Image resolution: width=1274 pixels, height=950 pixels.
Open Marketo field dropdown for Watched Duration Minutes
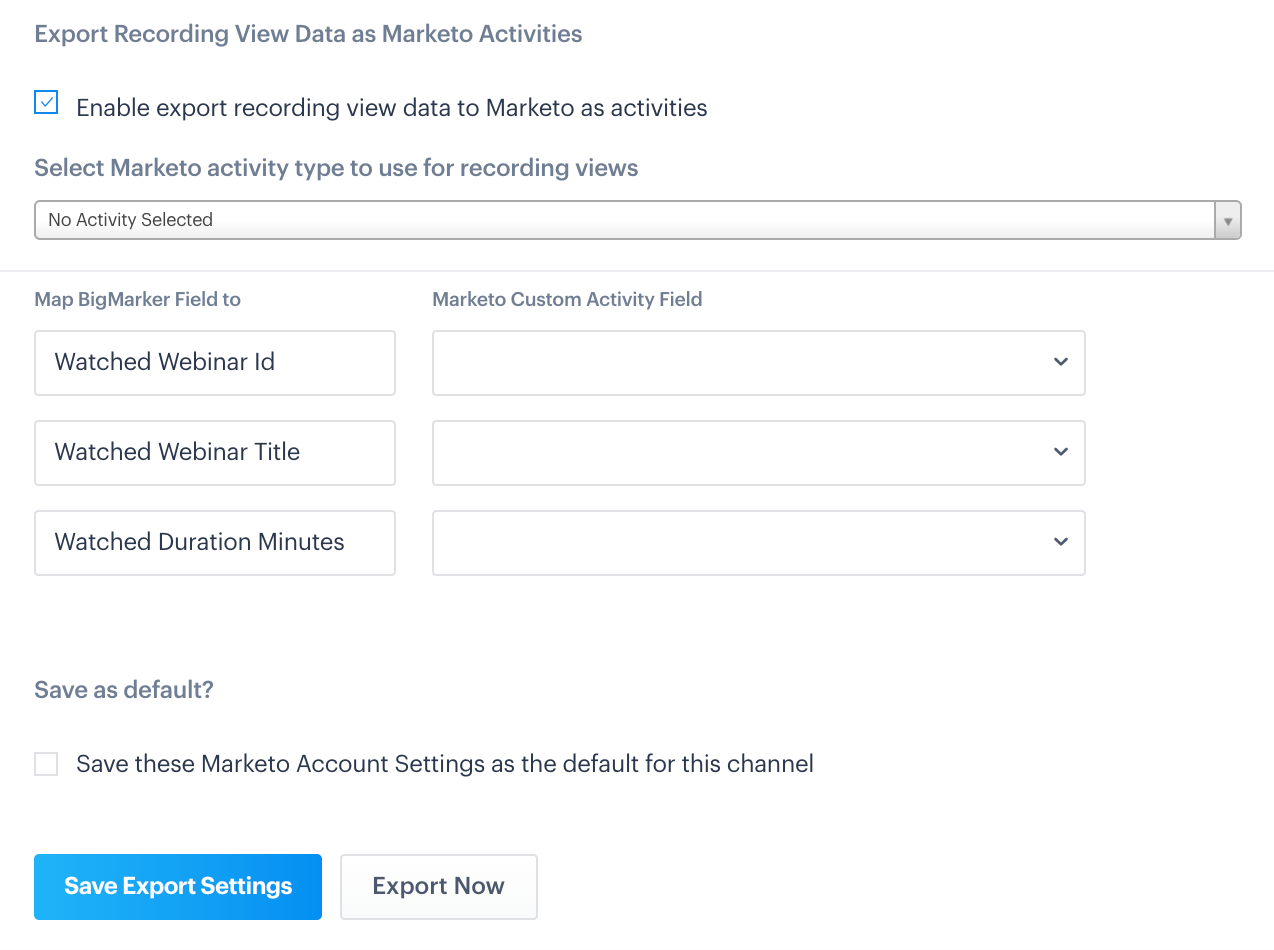(x=759, y=543)
